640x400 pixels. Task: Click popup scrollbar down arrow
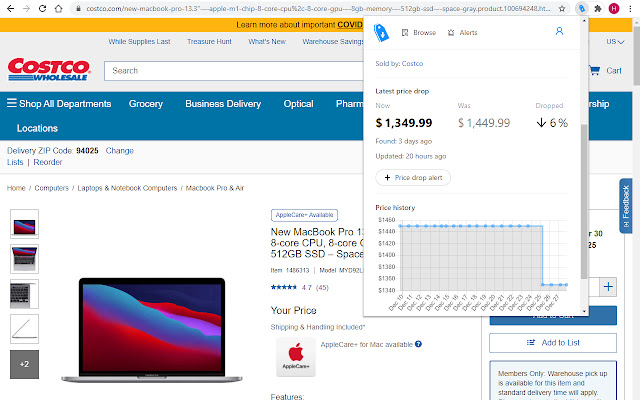tap(584, 311)
